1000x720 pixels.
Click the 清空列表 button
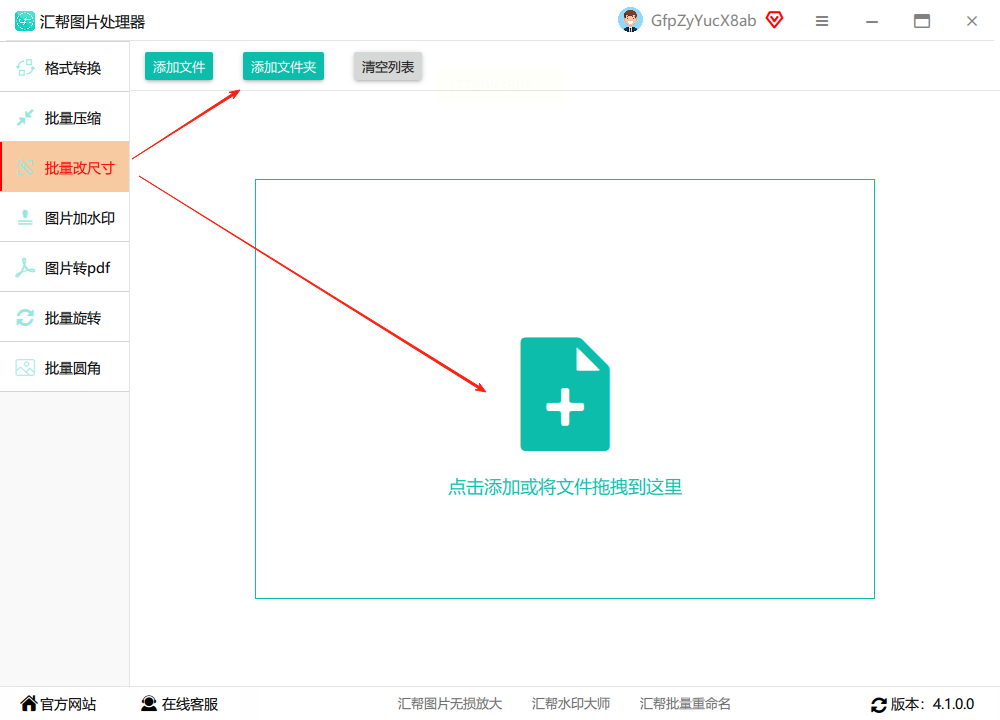pyautogui.click(x=388, y=66)
